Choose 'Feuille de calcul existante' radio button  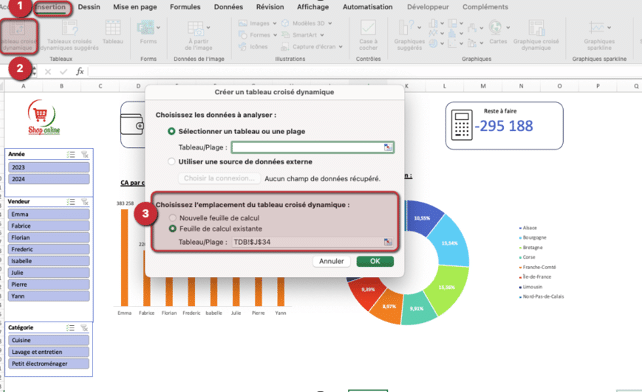pos(173,229)
